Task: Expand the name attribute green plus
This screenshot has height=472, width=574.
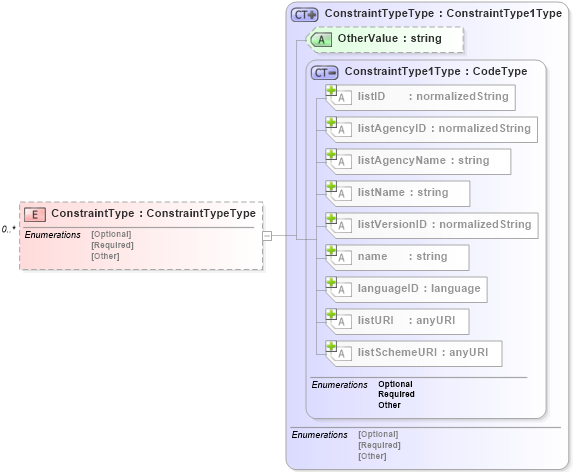Action: pos(331,250)
